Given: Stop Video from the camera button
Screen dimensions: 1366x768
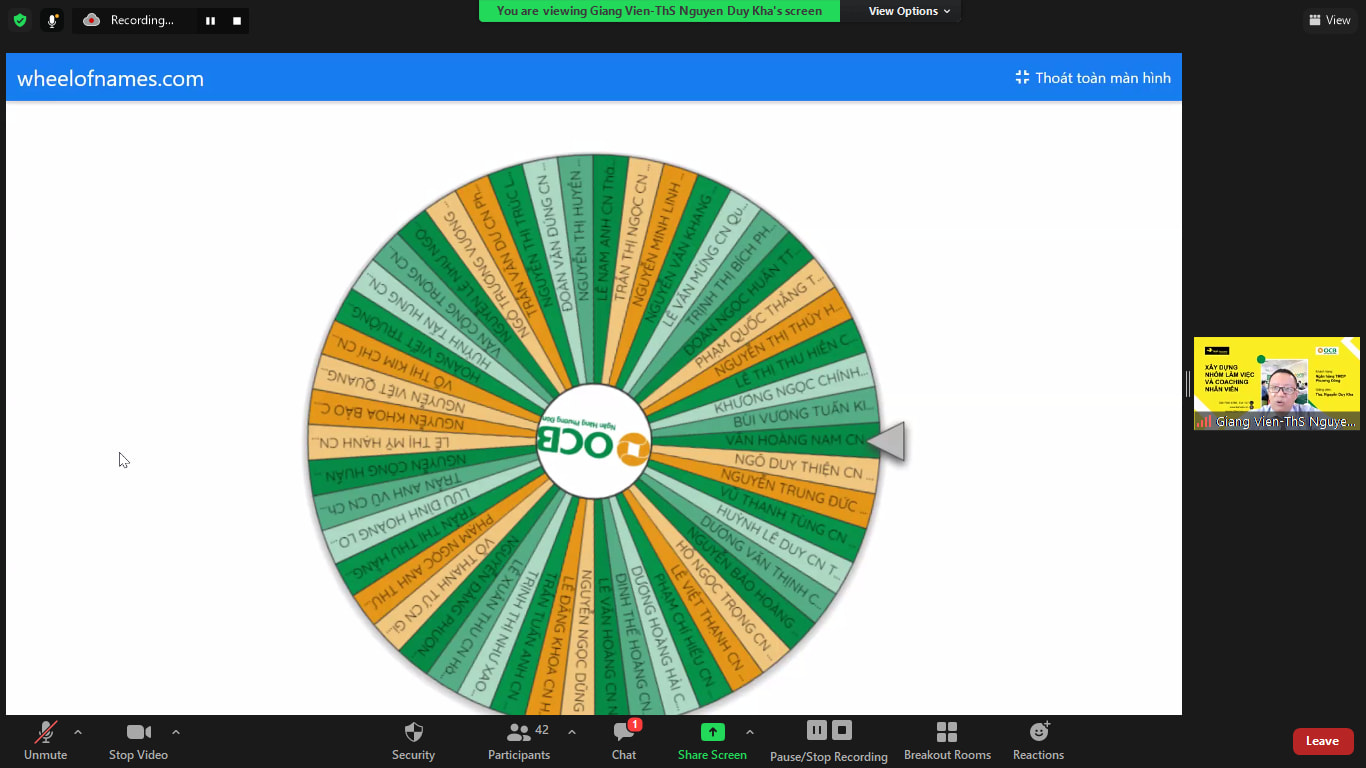Looking at the screenshot, I should point(138,741).
